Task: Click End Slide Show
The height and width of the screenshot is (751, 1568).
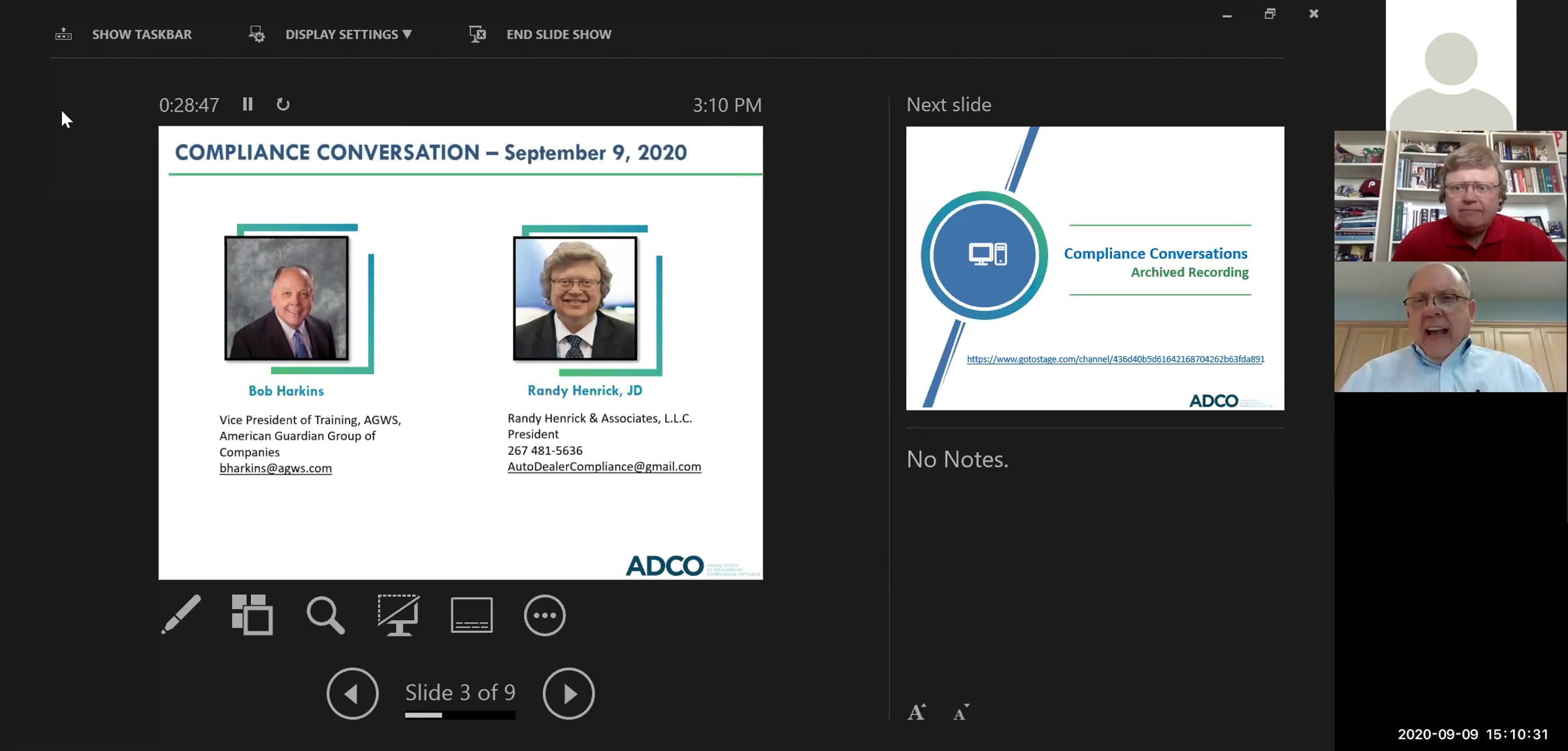Action: click(x=540, y=34)
